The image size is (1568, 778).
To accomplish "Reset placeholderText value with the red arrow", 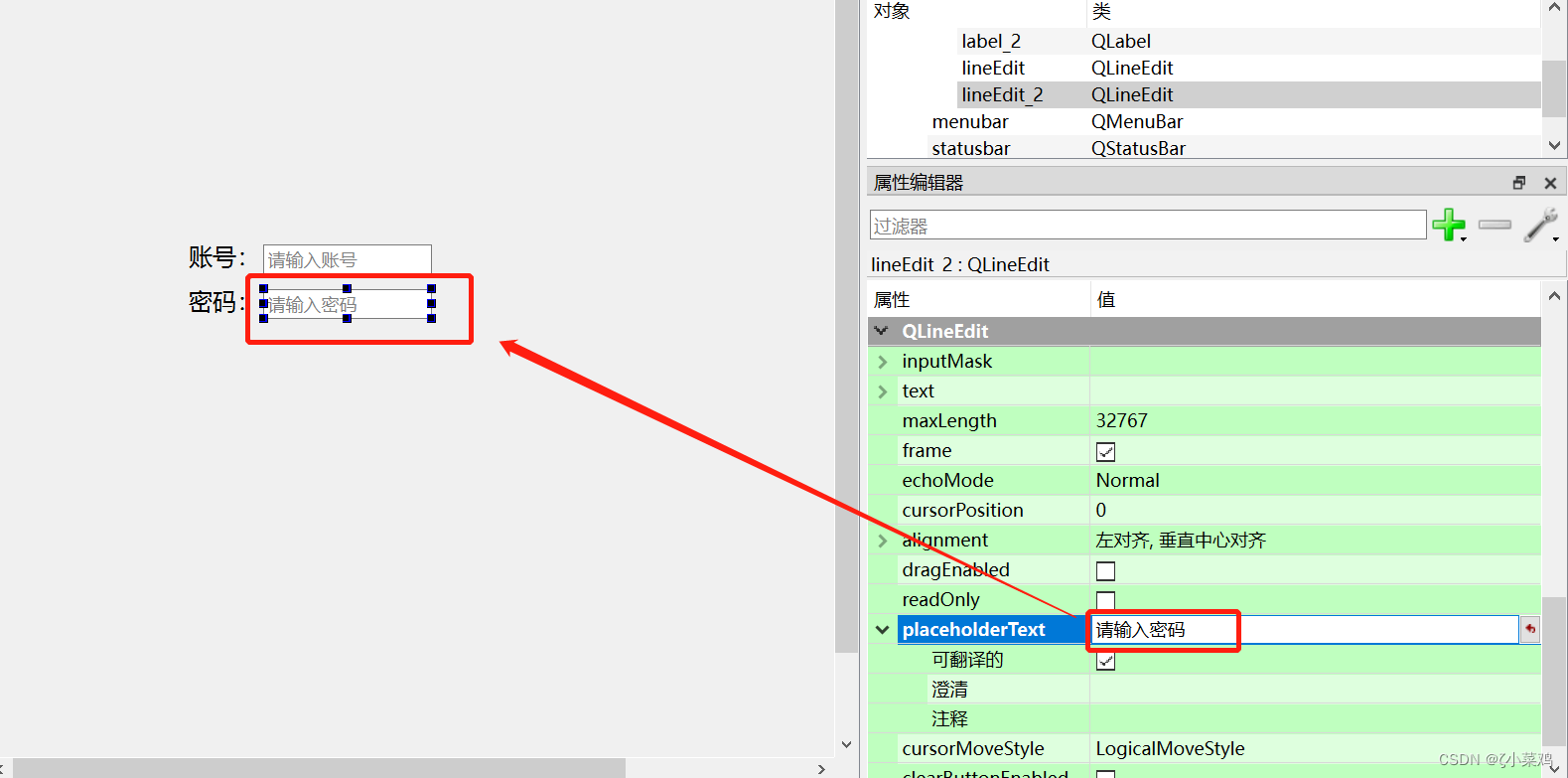I will point(1530,629).
